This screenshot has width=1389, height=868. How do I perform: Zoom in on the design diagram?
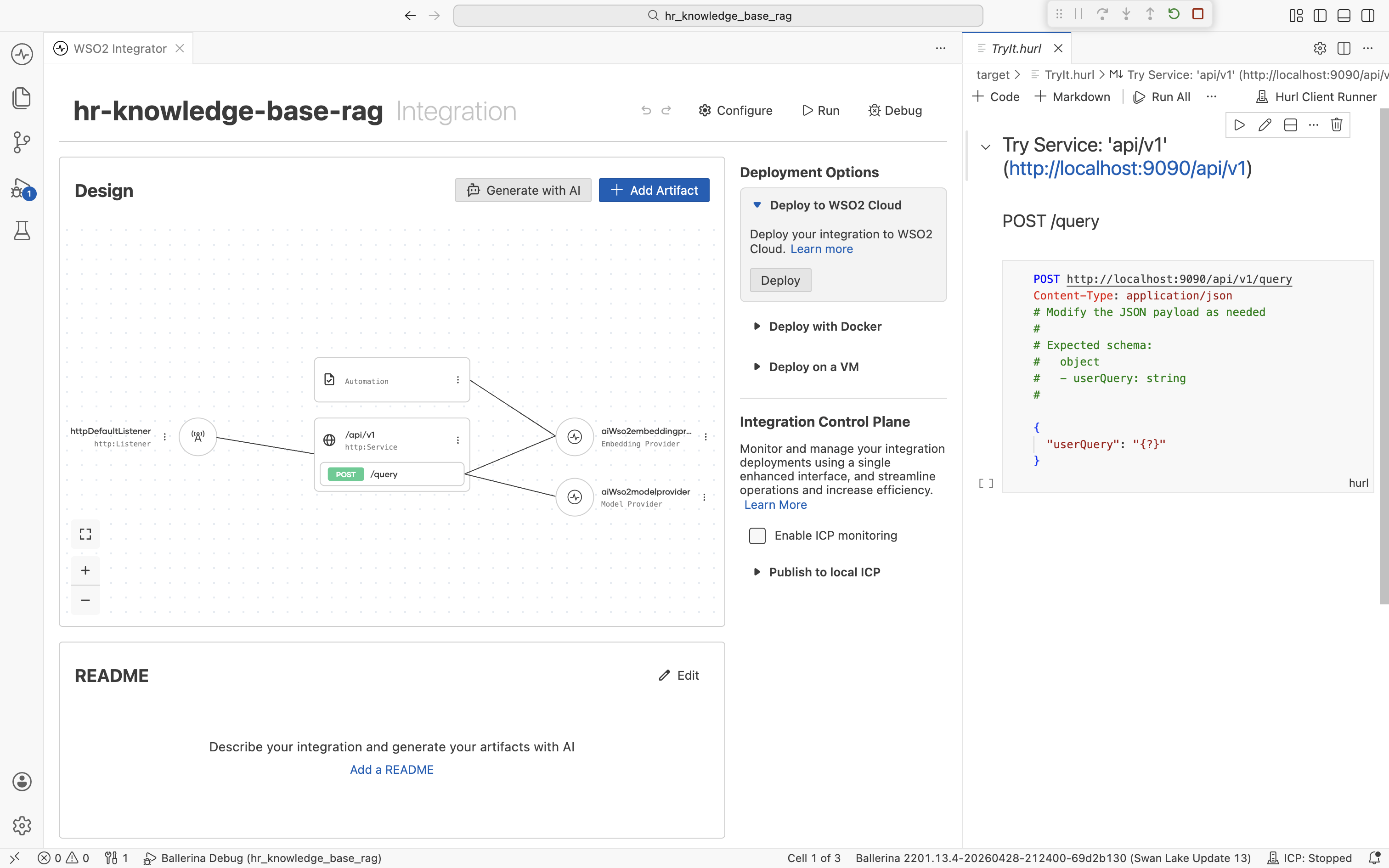[x=85, y=570]
